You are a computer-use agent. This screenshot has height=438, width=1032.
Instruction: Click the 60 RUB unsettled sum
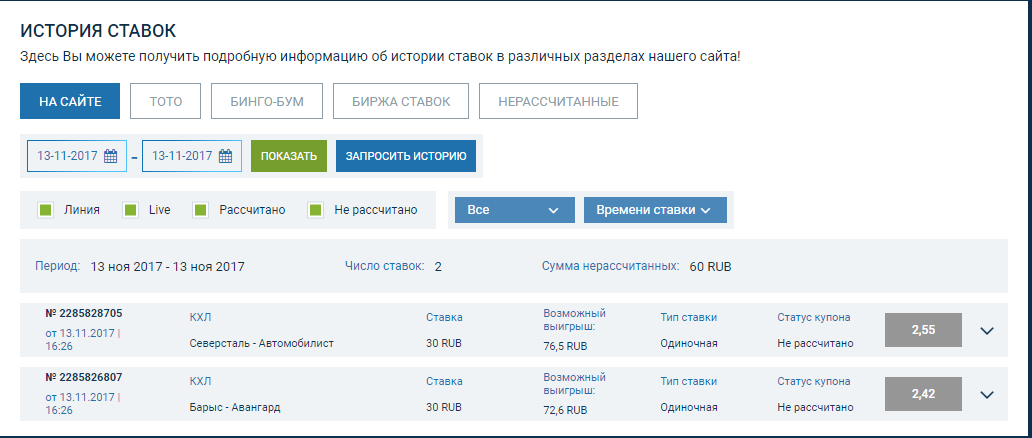[710, 267]
